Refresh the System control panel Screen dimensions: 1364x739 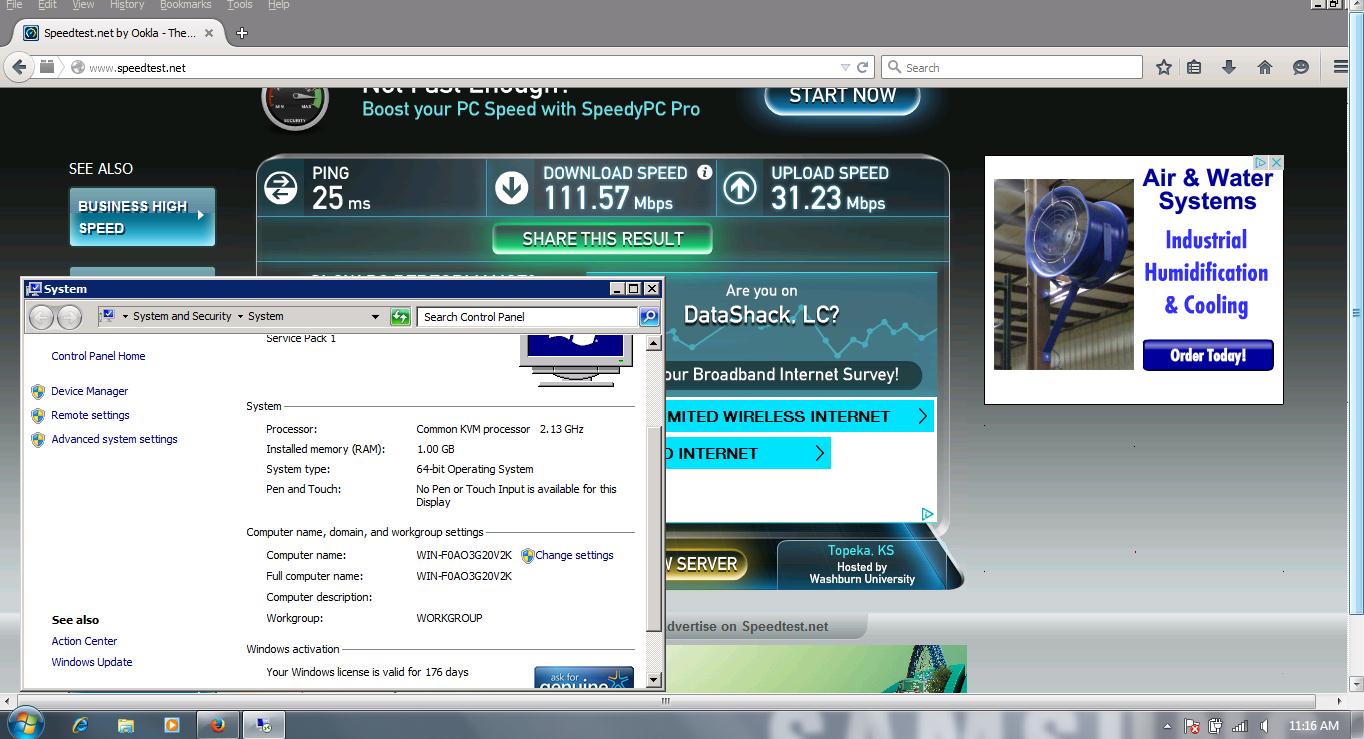pyautogui.click(x=400, y=317)
